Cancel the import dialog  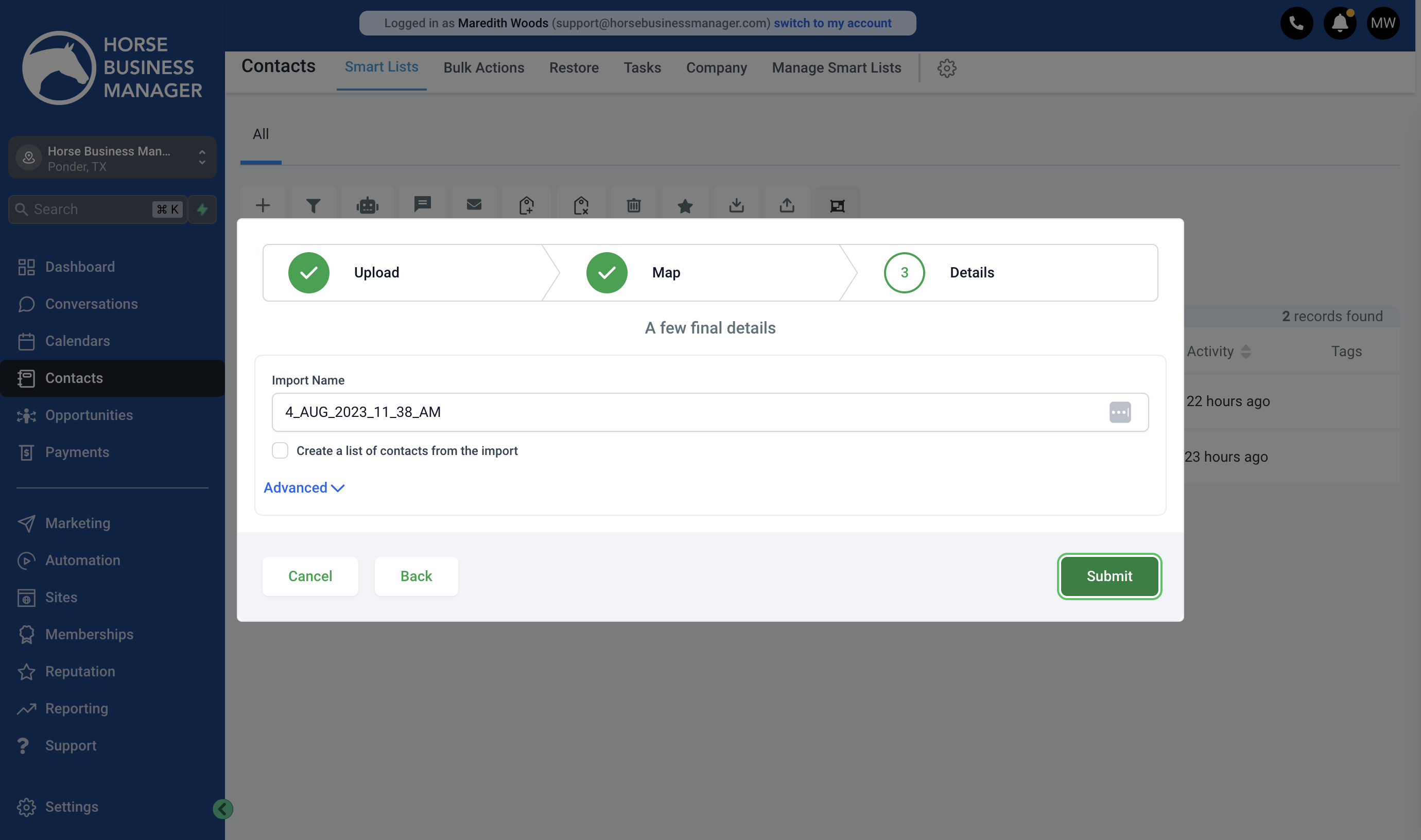click(x=310, y=576)
